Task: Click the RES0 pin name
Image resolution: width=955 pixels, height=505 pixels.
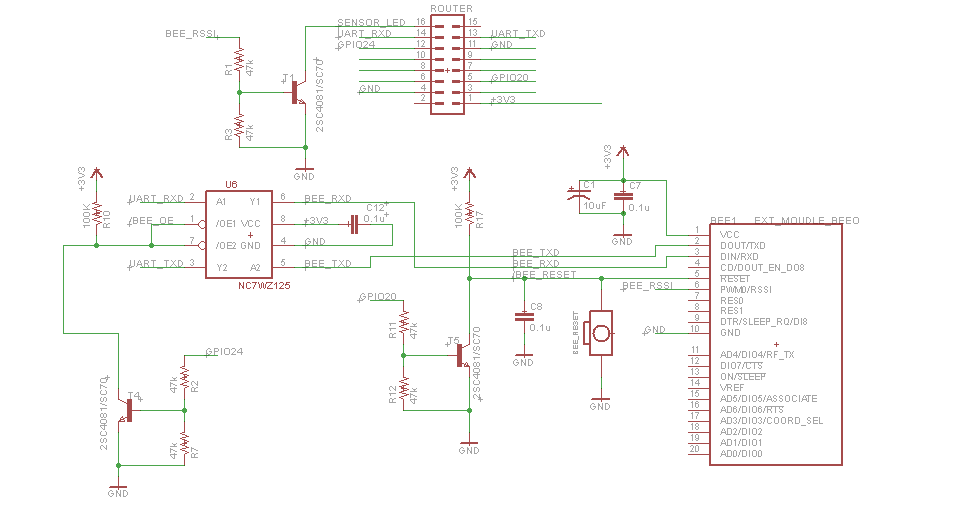Action: coord(731,300)
